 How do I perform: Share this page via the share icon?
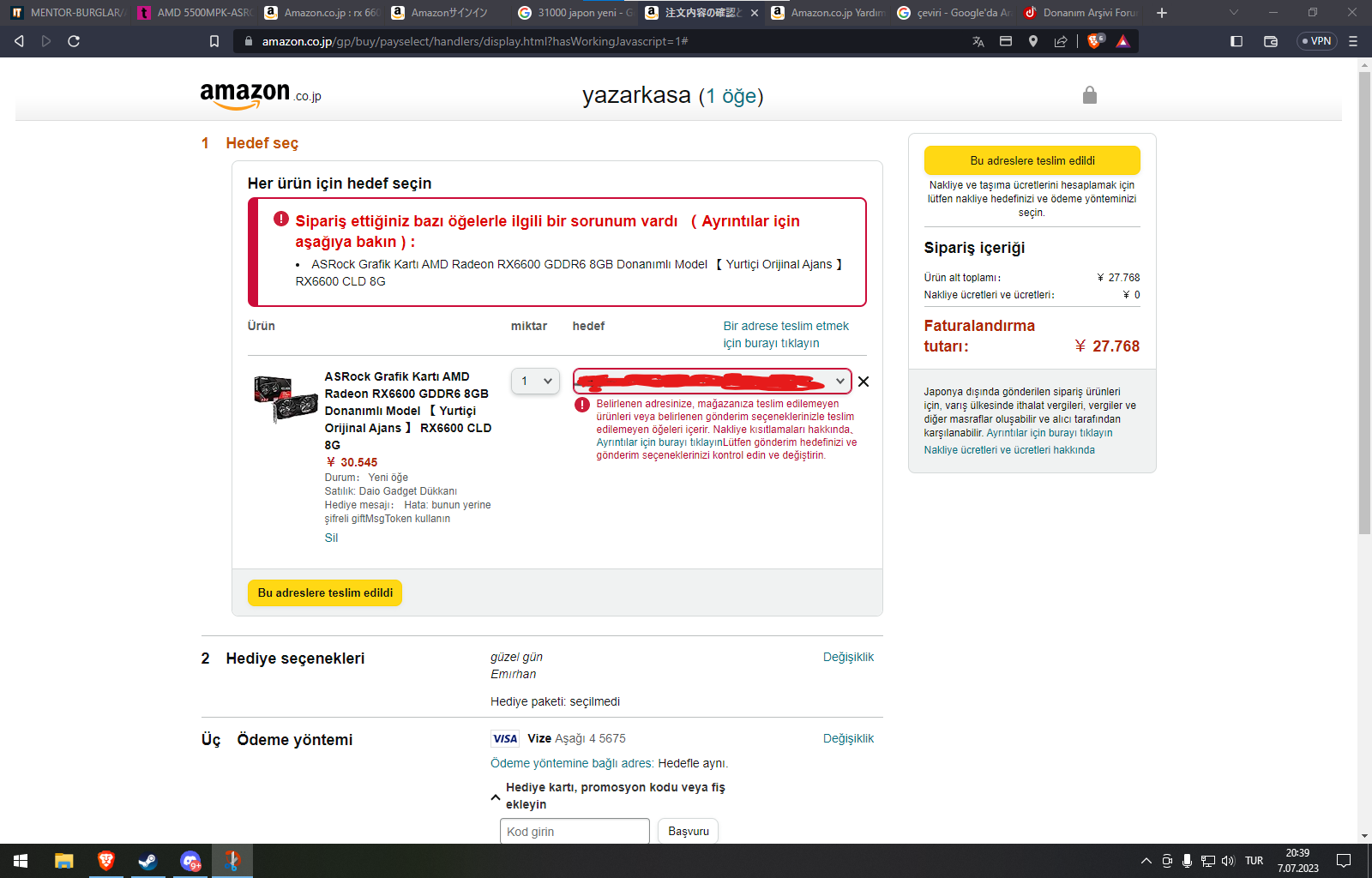(1061, 41)
